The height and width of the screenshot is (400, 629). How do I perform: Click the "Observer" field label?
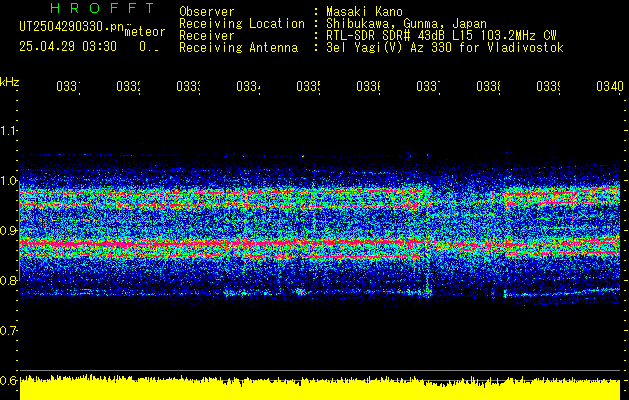(x=207, y=11)
